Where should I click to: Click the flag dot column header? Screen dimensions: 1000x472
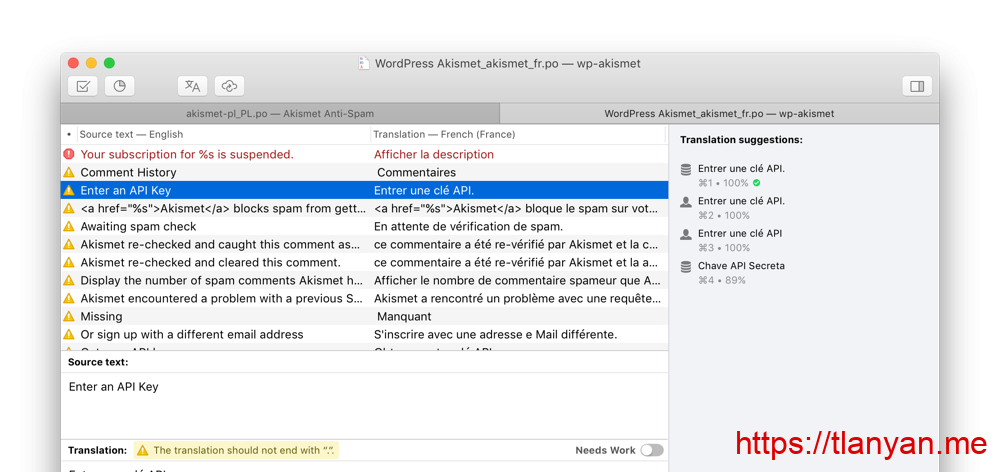click(x=68, y=134)
